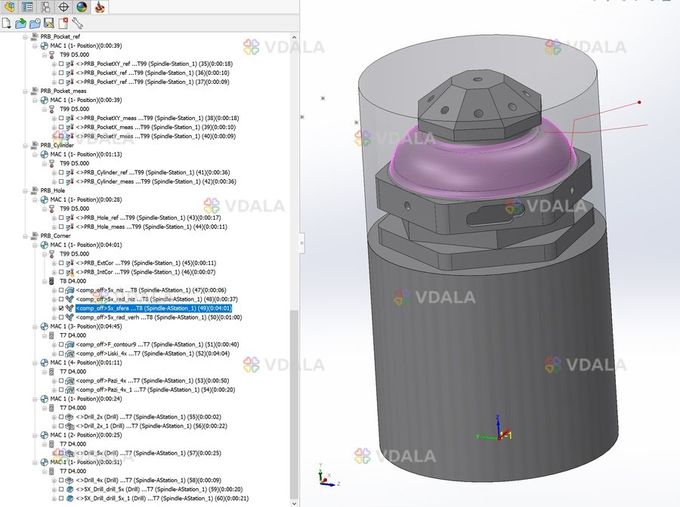The image size is (680, 507).
Task: Click the Save (floppy disk) toolbar icon
Action: 49,22
